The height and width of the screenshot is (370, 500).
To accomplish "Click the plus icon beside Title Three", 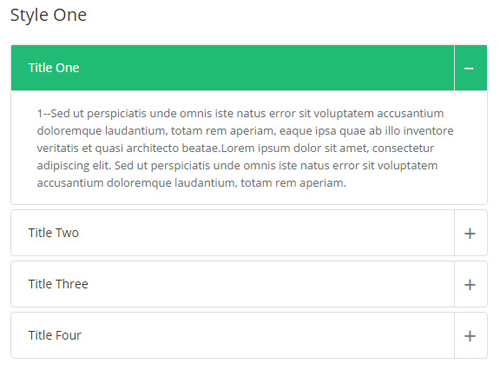I will pyautogui.click(x=470, y=285).
